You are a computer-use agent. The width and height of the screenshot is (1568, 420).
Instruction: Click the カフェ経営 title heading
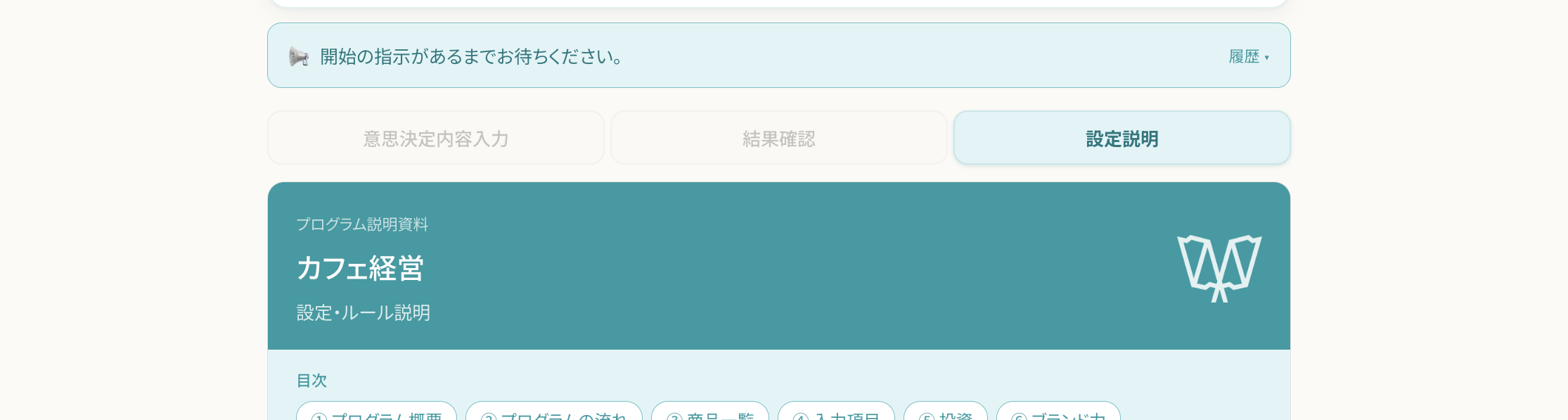360,268
